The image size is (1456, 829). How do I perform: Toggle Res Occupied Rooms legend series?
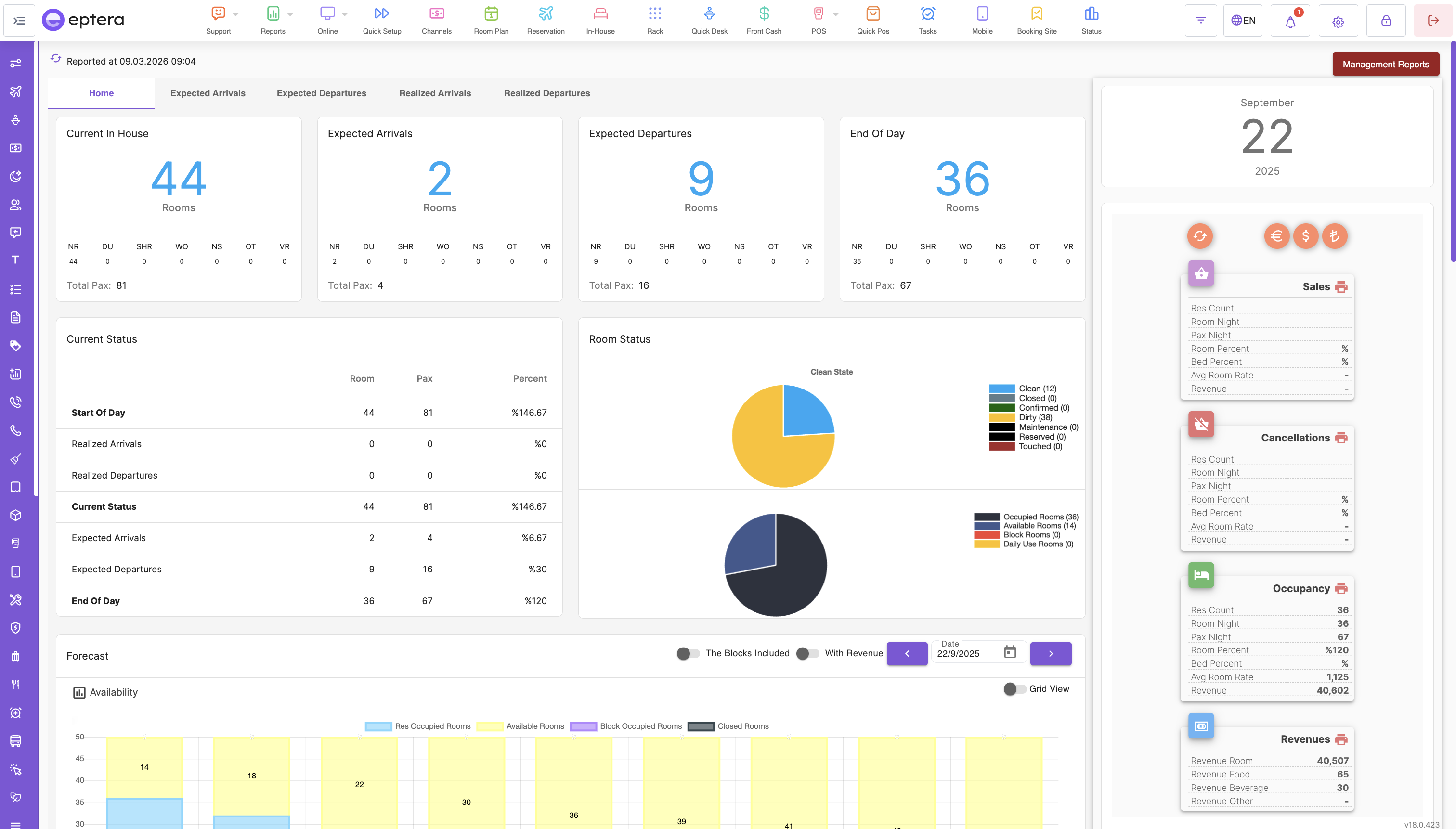coord(417,726)
